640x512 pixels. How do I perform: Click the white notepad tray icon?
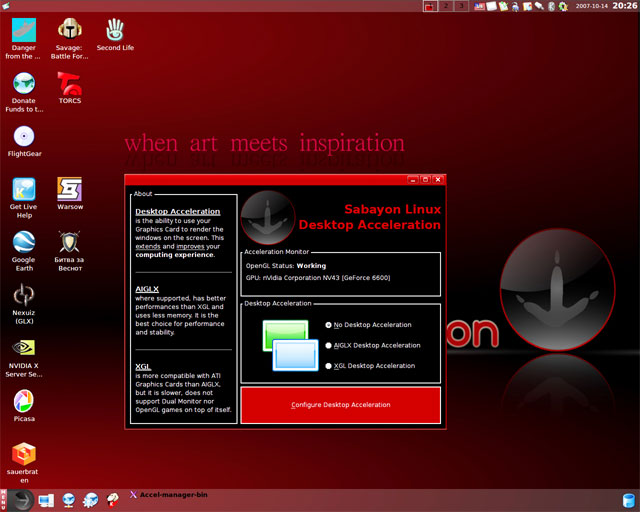[x=492, y=6]
